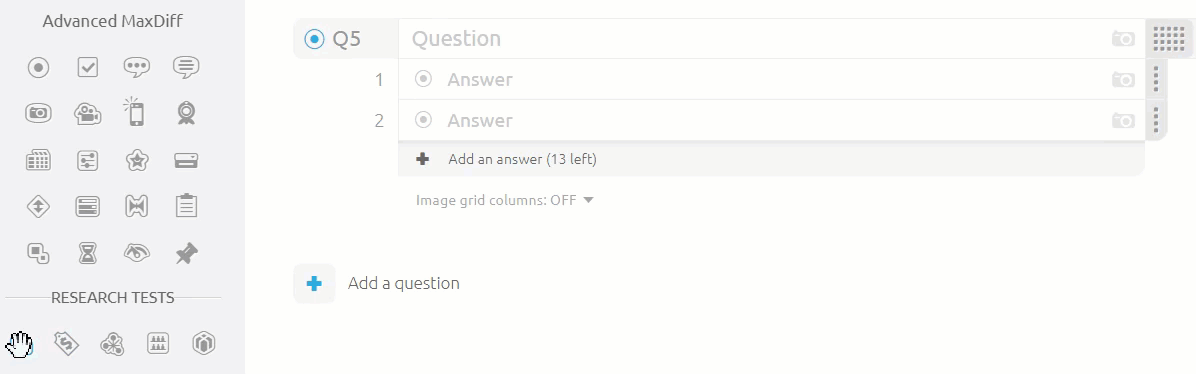
Task: Select the checkbox multiple-choice question icon
Action: pyautogui.click(x=88, y=68)
